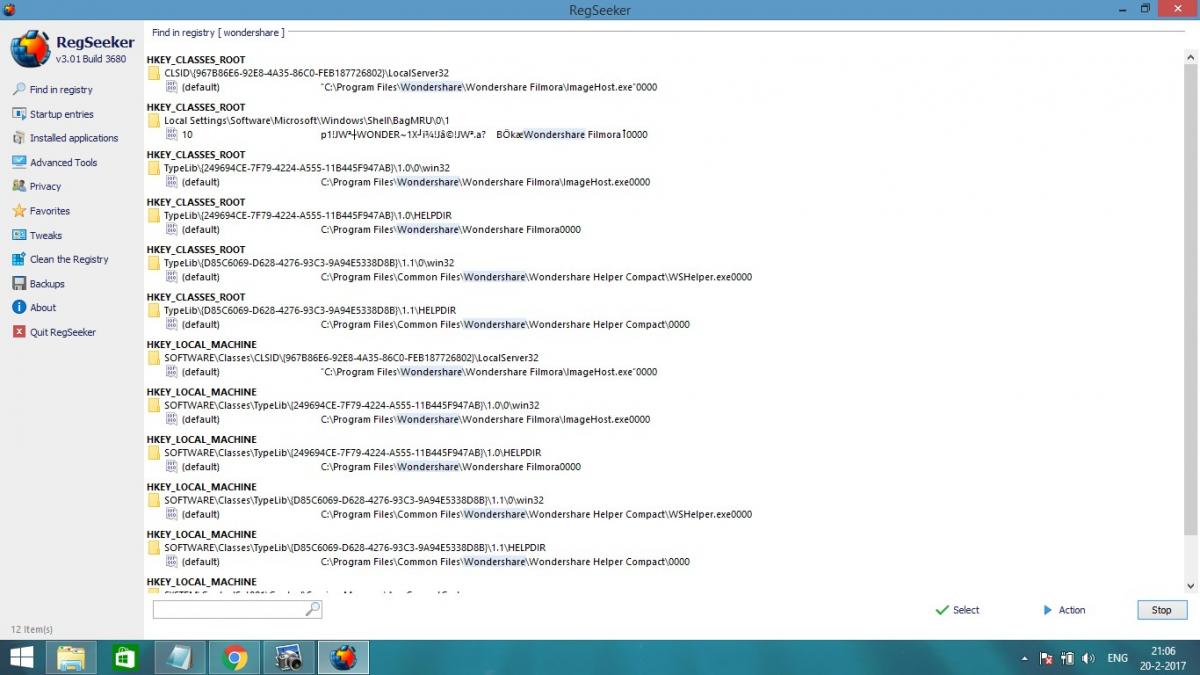The height and width of the screenshot is (675, 1200).
Task: Click the RegSeeker logo in sidebar
Action: pos(30,49)
